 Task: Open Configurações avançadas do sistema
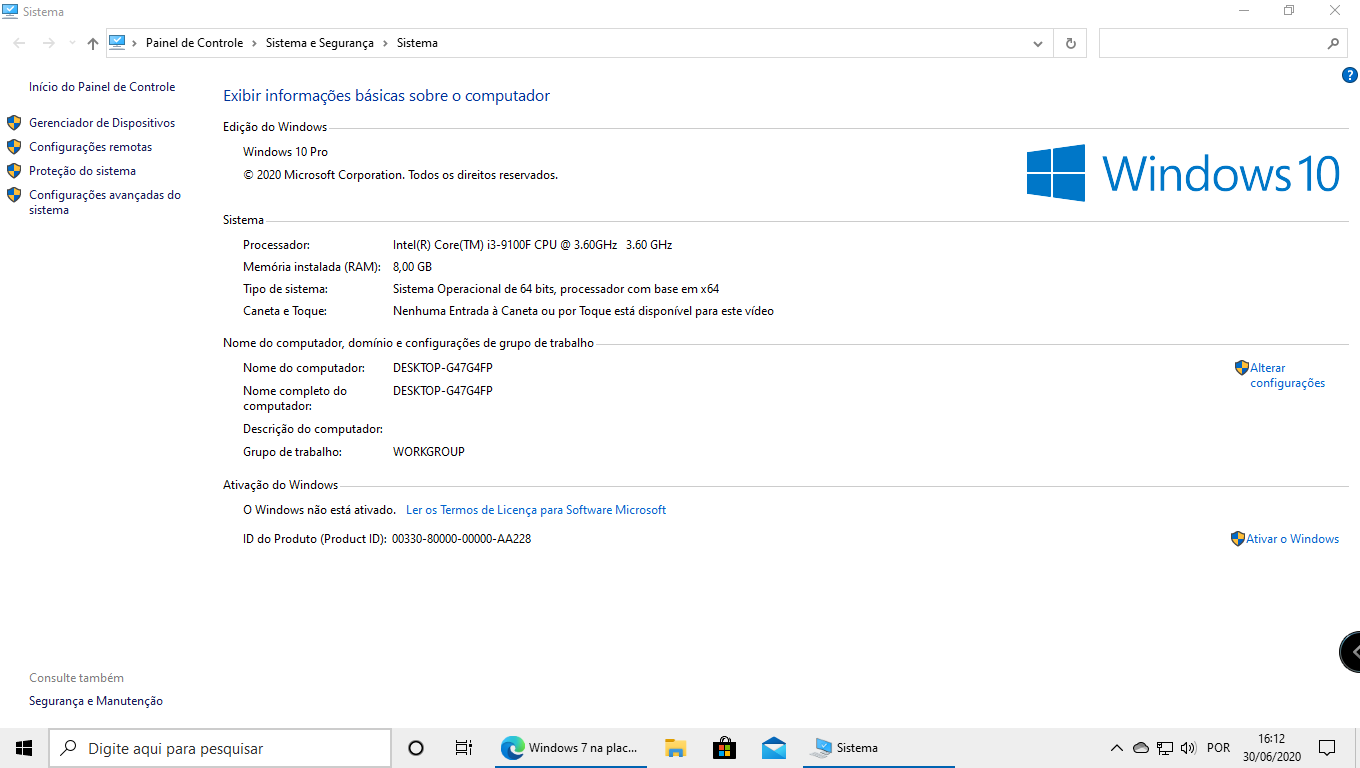pyautogui.click(x=105, y=202)
